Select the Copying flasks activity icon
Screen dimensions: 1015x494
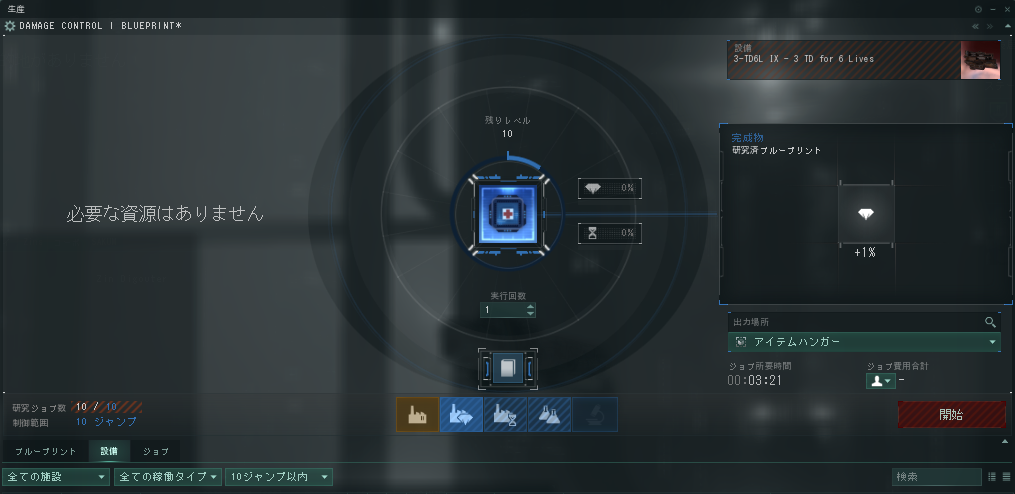(550, 414)
